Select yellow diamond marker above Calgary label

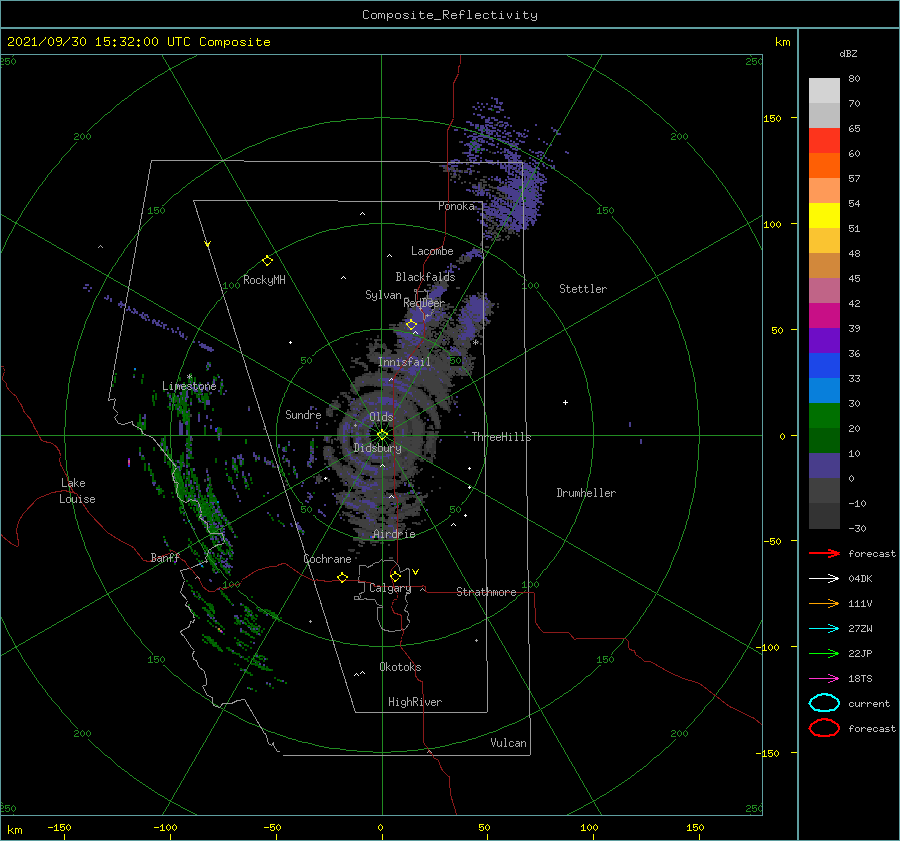tap(395, 576)
